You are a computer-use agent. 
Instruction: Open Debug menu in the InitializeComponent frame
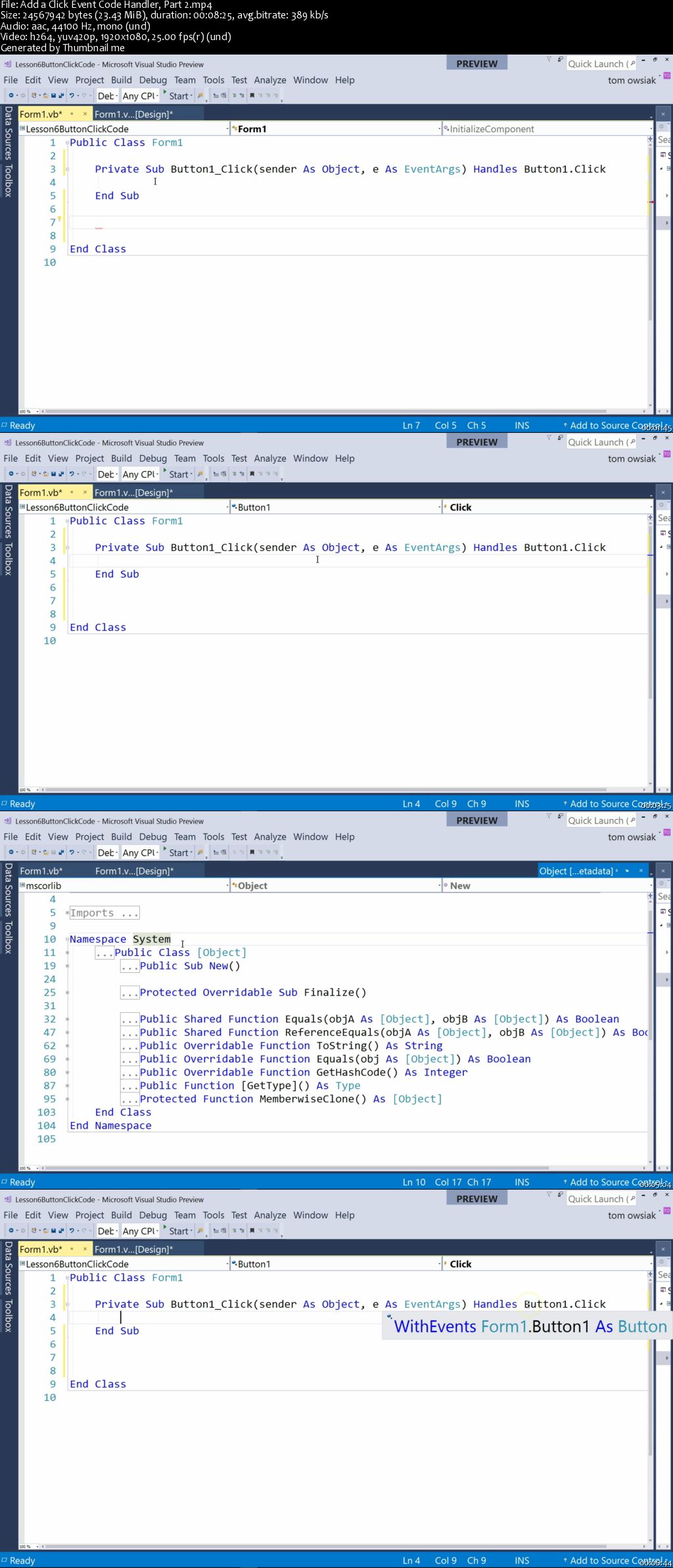(153, 80)
